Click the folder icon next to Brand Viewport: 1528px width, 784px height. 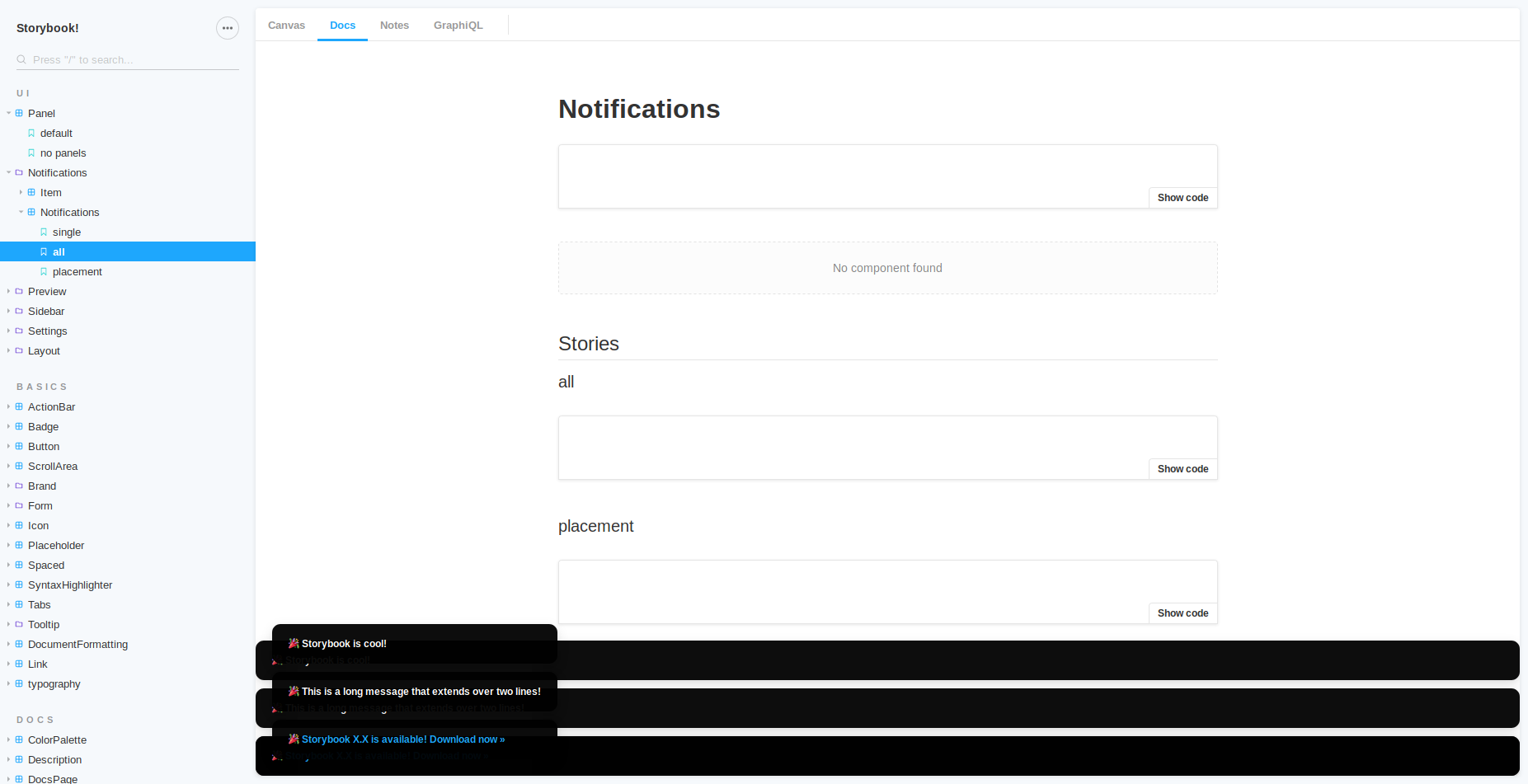(x=19, y=486)
